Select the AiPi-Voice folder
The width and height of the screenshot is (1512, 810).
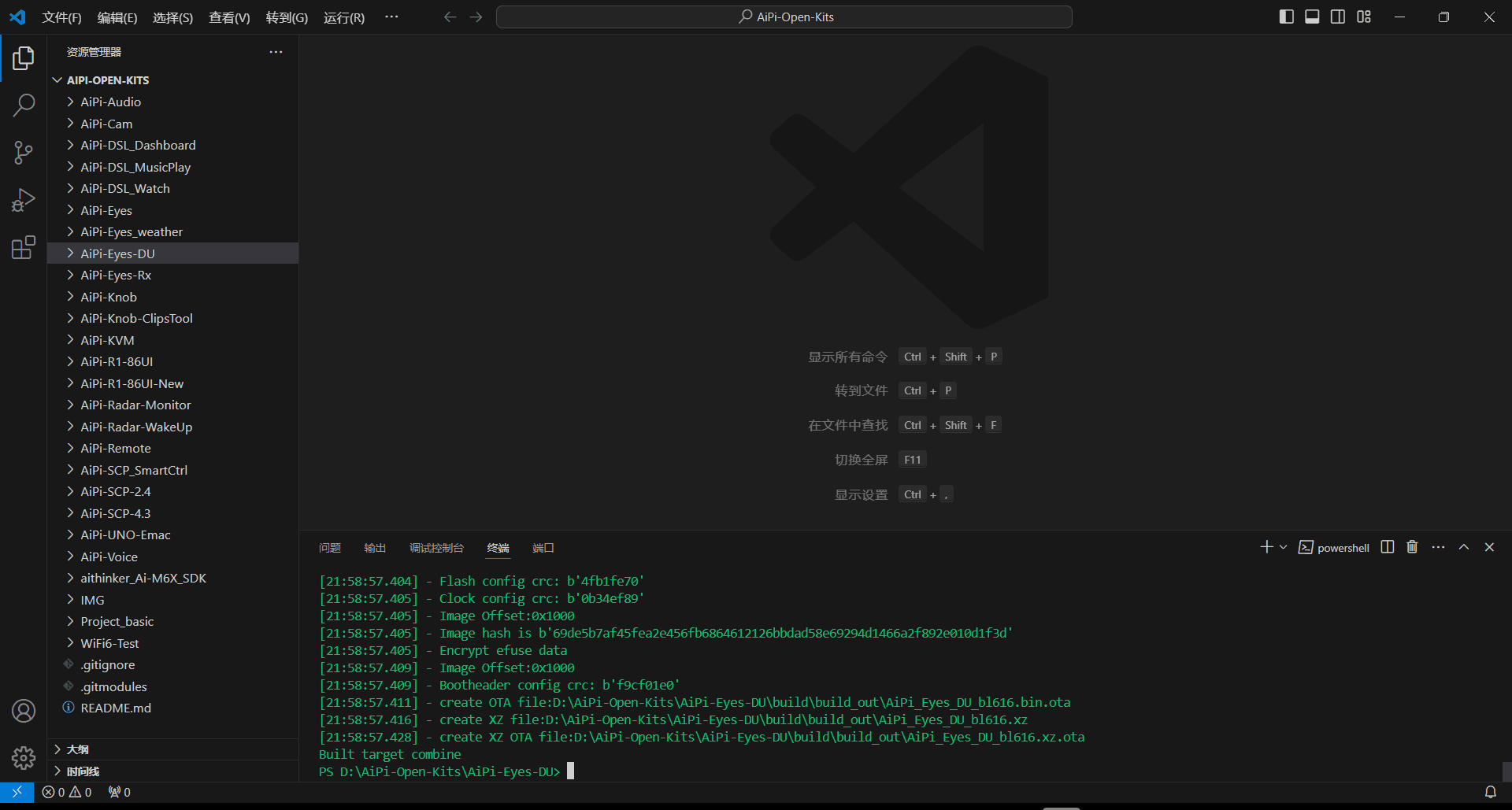[173, 557]
